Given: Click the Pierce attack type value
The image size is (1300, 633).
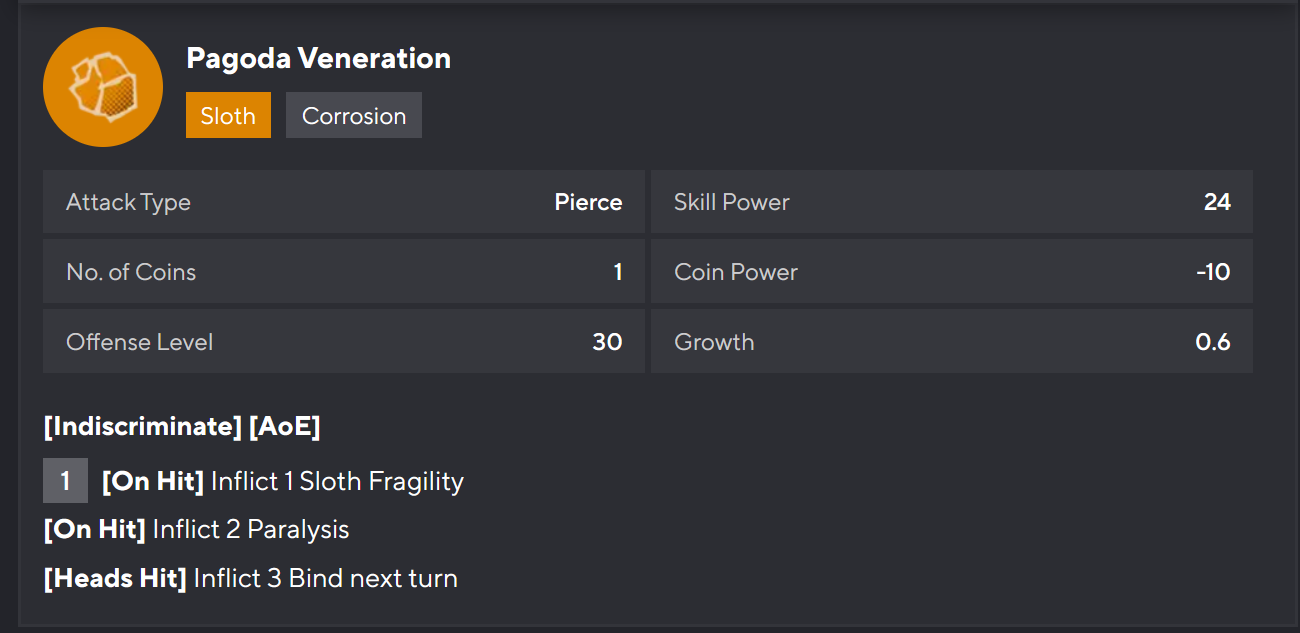Looking at the screenshot, I should [588, 202].
